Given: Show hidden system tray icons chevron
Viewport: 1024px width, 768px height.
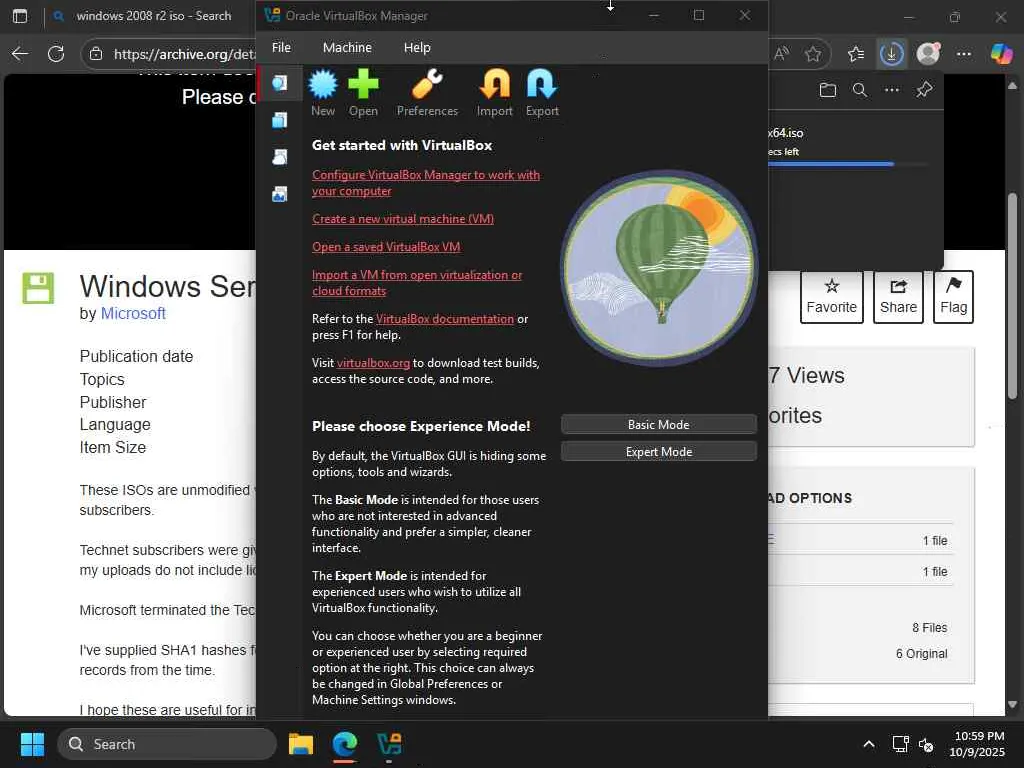Looking at the screenshot, I should pos(869,744).
